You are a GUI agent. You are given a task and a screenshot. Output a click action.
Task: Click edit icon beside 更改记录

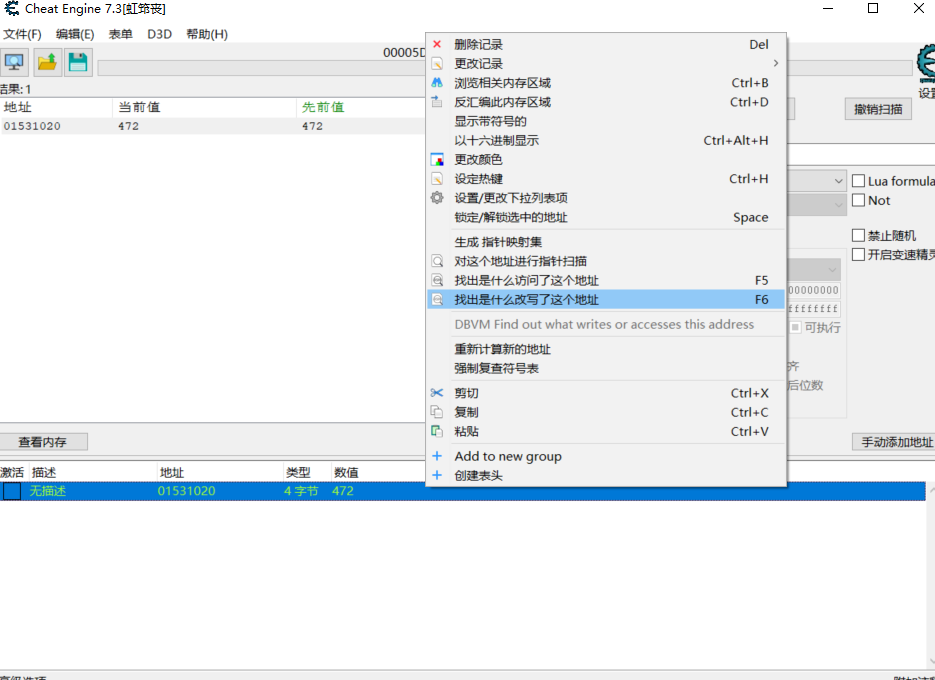coord(437,63)
